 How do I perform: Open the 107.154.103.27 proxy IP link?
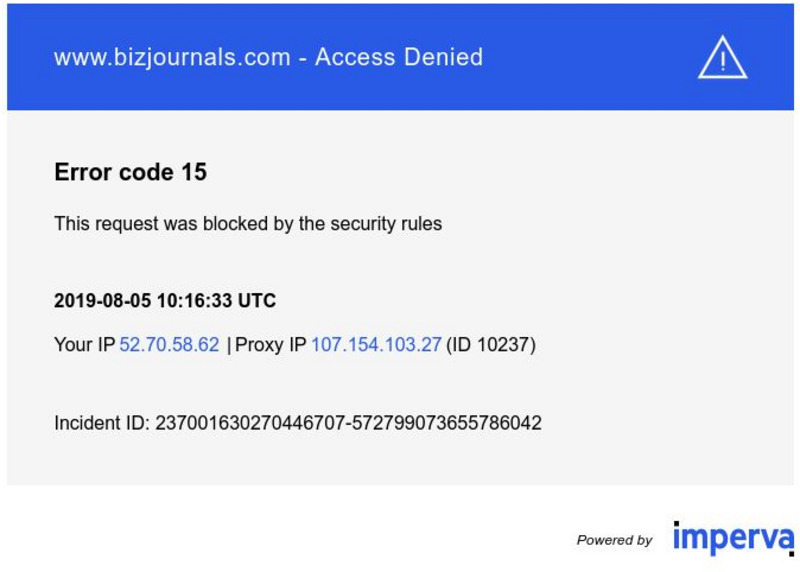pyautogui.click(x=376, y=345)
